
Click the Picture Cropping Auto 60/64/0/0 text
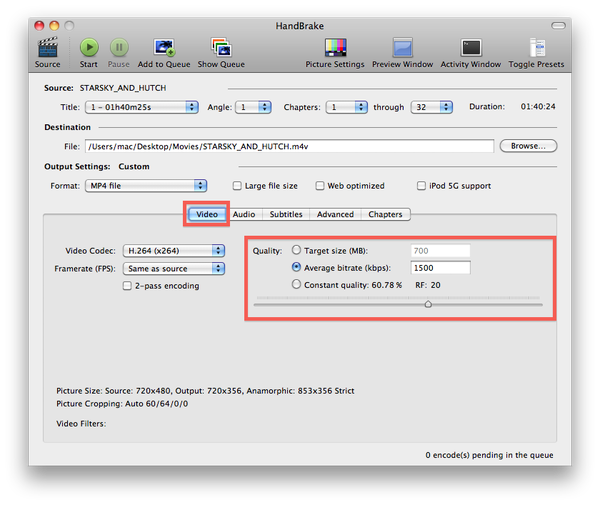(x=122, y=404)
